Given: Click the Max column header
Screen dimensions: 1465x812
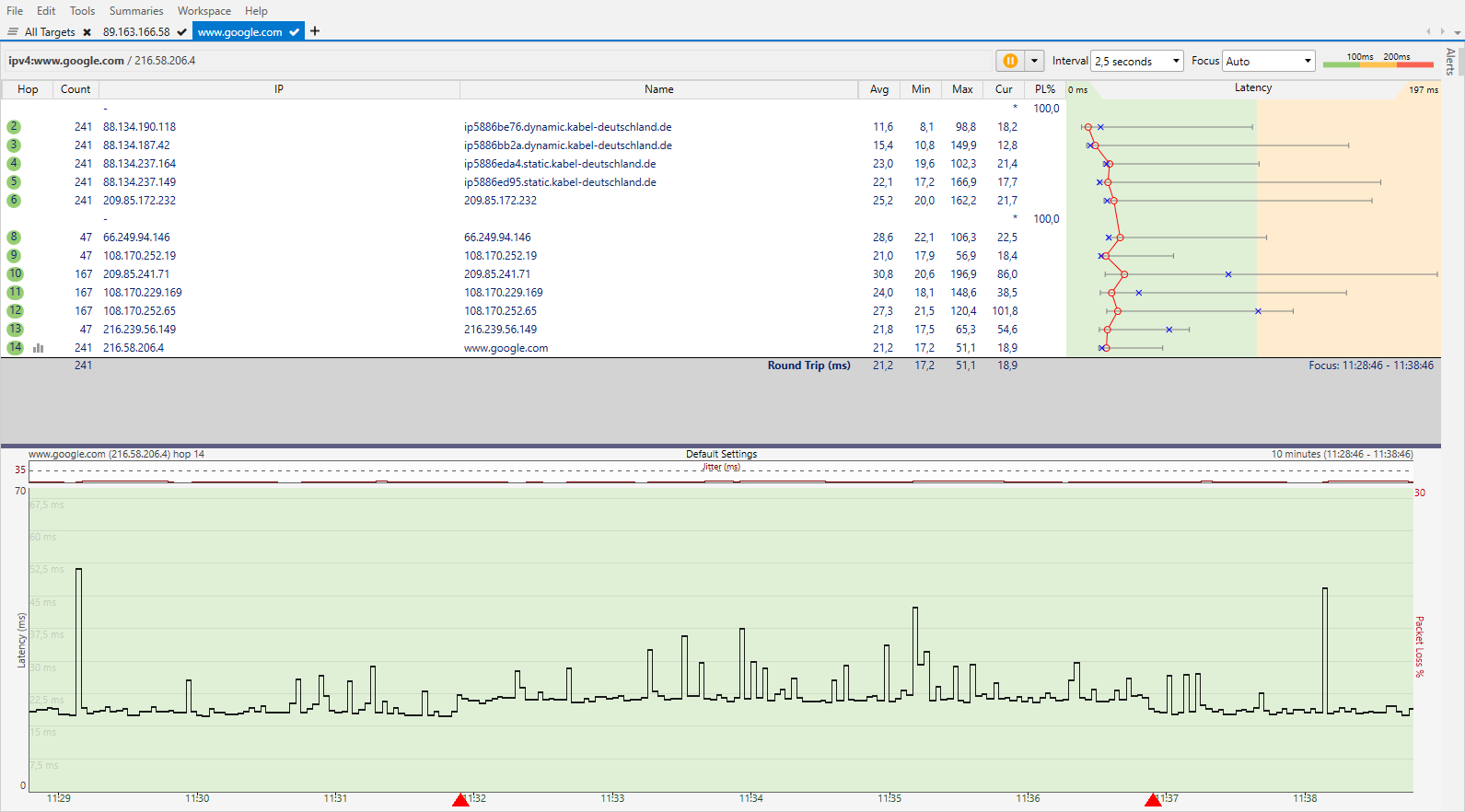Looking at the screenshot, I should coord(962,89).
